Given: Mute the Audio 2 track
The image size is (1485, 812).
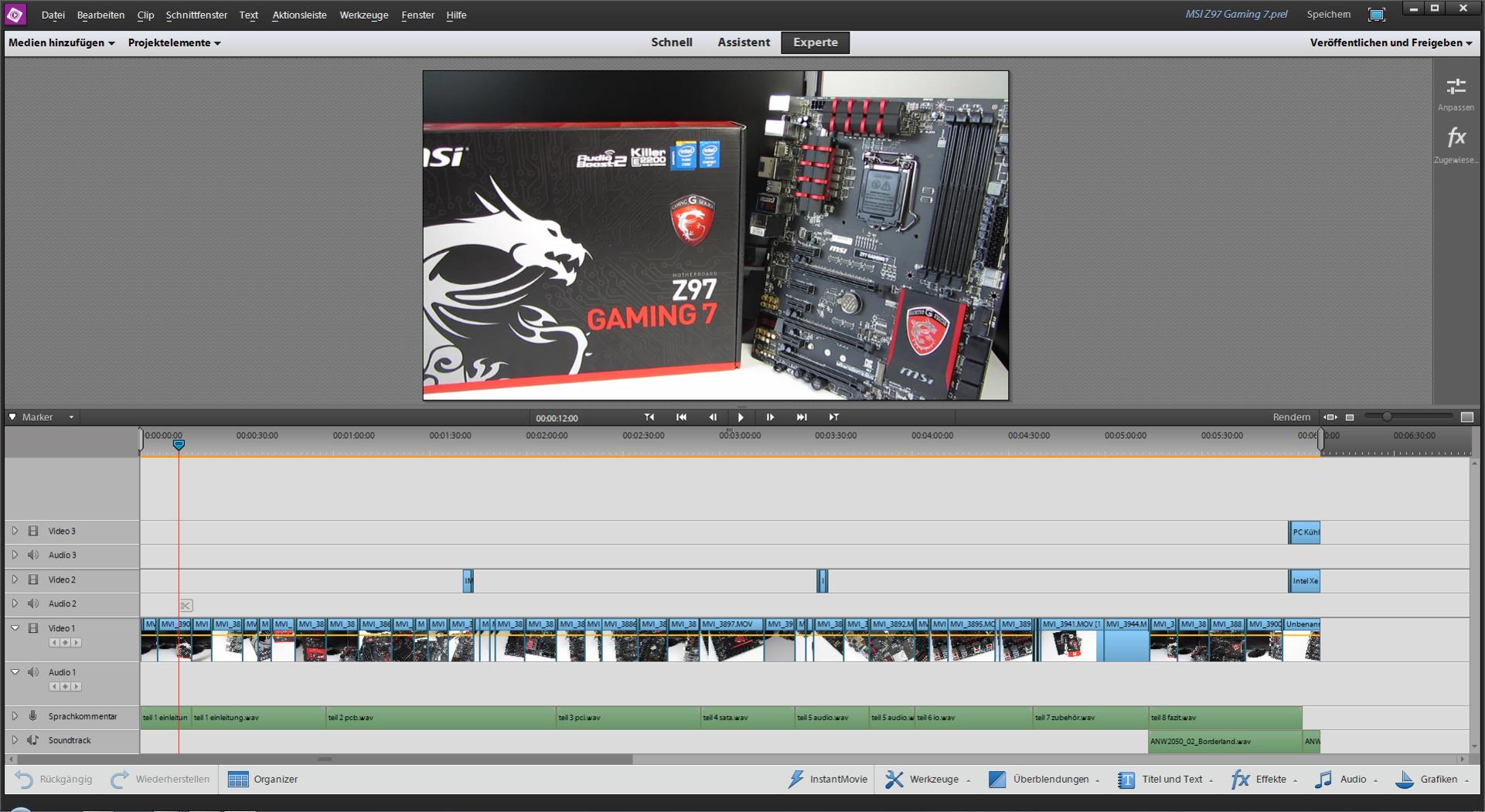Looking at the screenshot, I should (x=33, y=603).
